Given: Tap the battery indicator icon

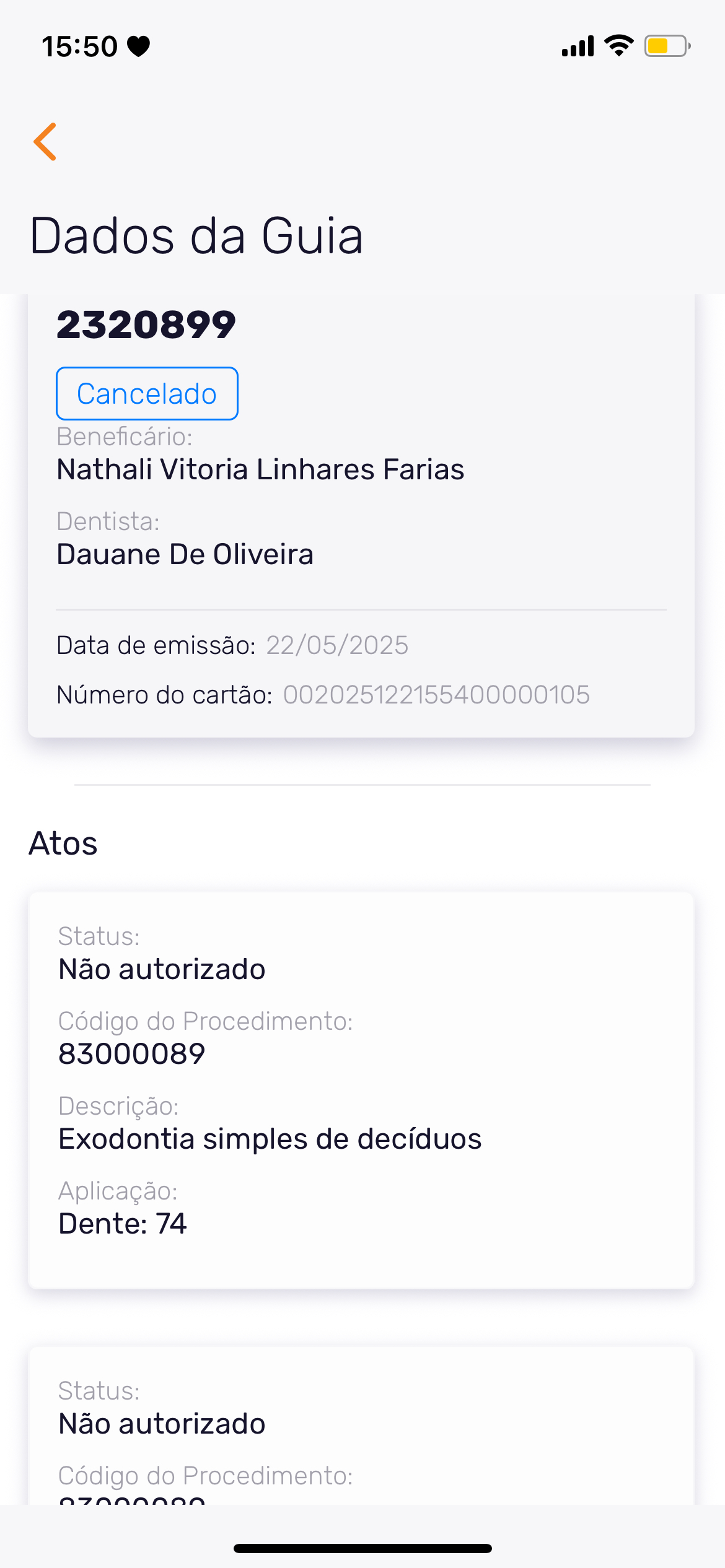Looking at the screenshot, I should click(667, 46).
